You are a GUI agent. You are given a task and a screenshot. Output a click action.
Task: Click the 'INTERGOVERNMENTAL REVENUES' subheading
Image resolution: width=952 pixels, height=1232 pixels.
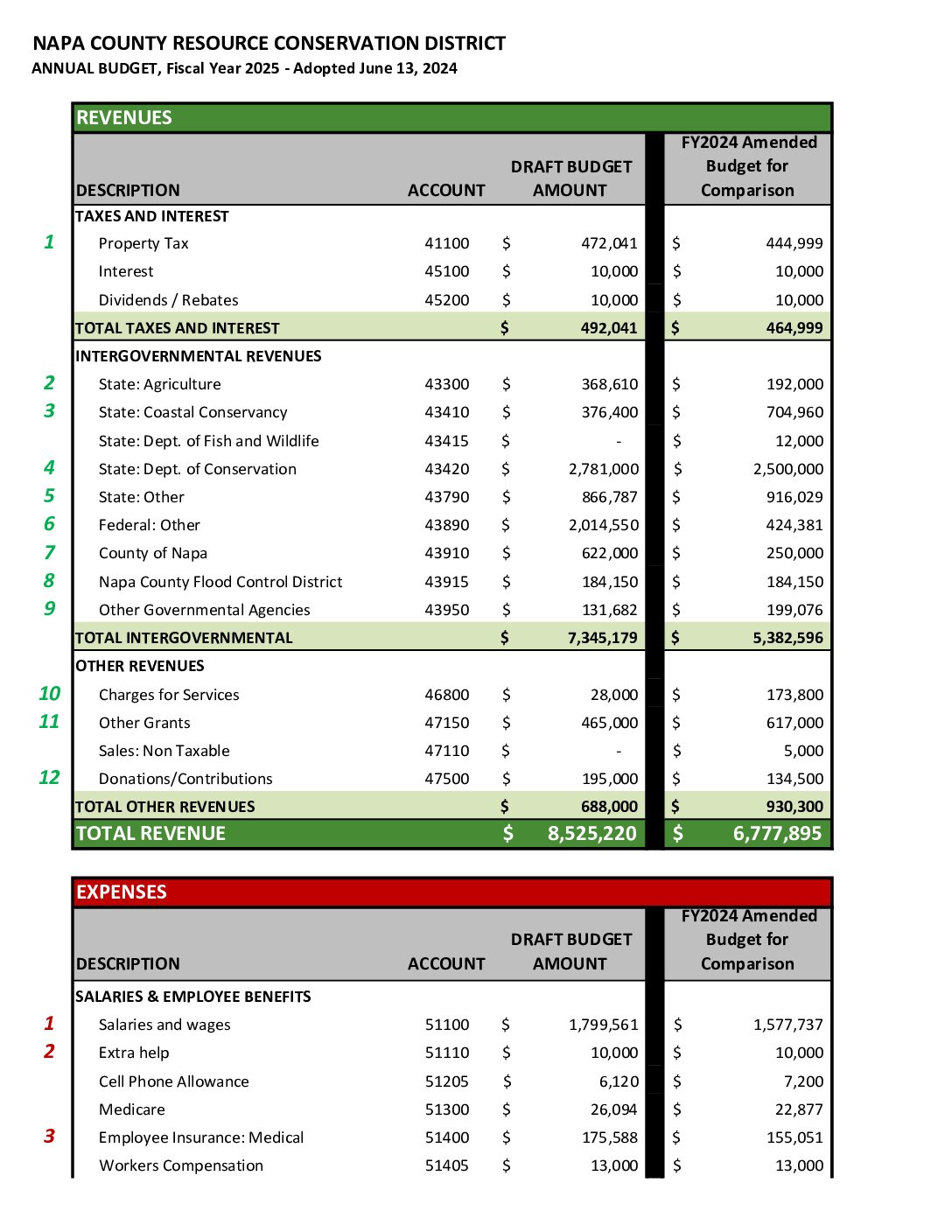[x=199, y=356]
